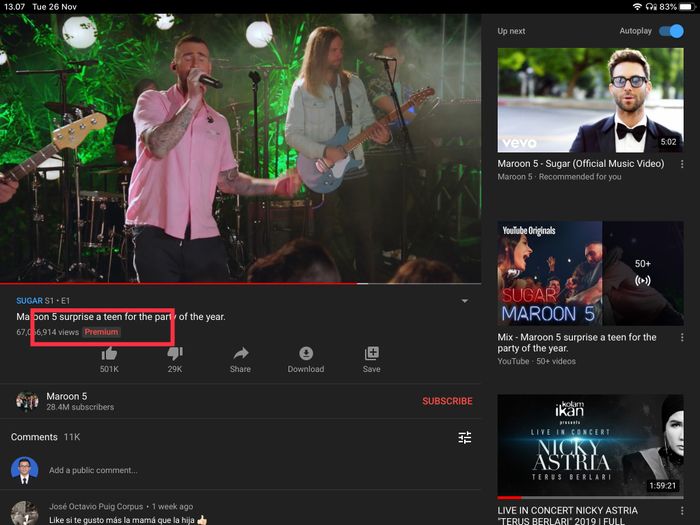Dislike the video with thumbs down icon
Image resolution: width=700 pixels, height=525 pixels.
(x=175, y=354)
